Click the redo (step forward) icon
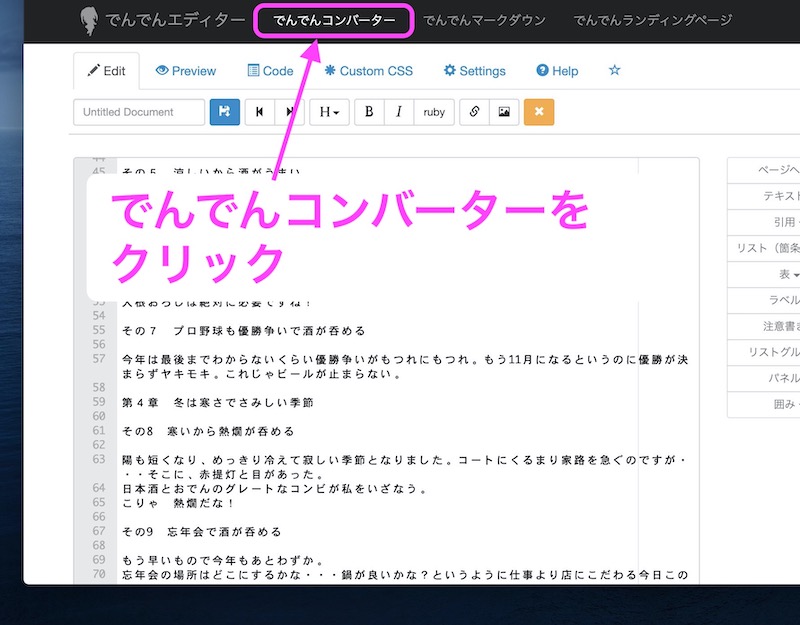The image size is (800, 625). click(289, 112)
